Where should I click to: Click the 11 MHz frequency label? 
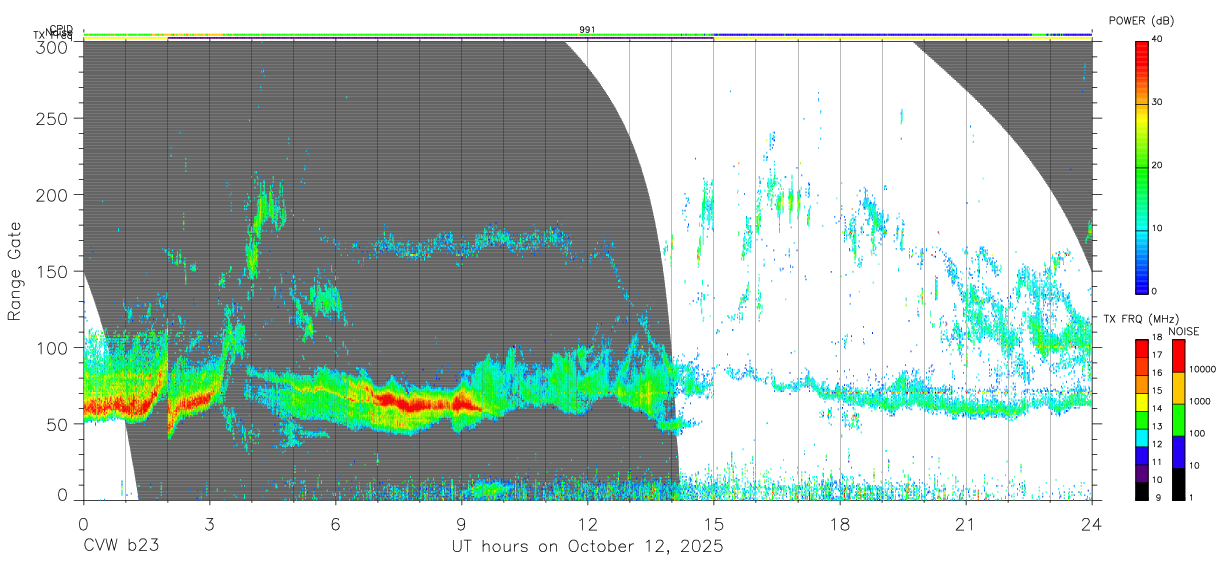1158,462
